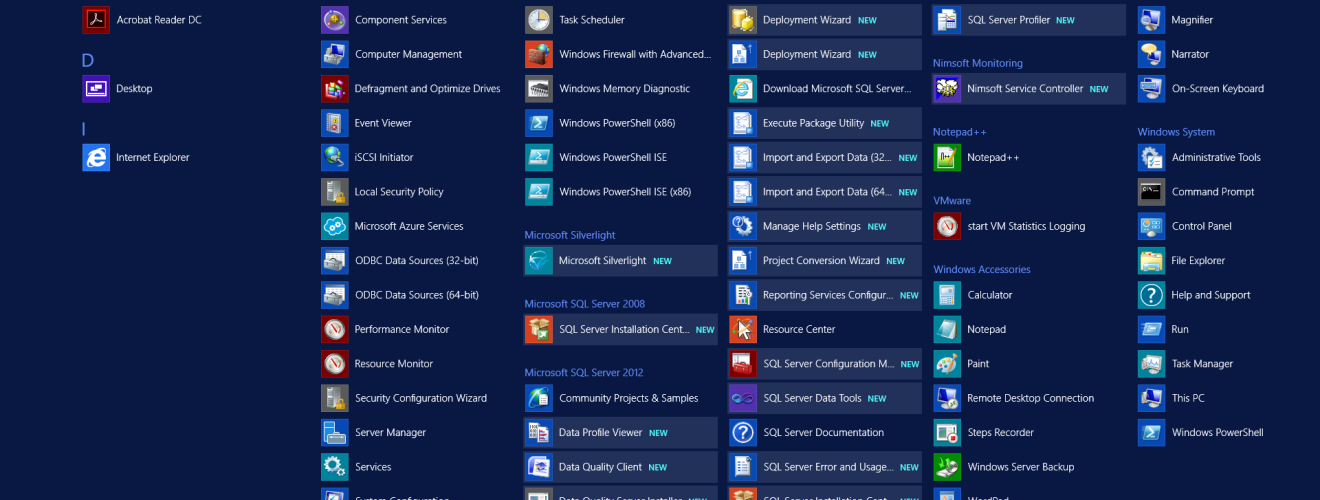
Task: Open Manage Help Settings icon
Action: [x=743, y=226]
